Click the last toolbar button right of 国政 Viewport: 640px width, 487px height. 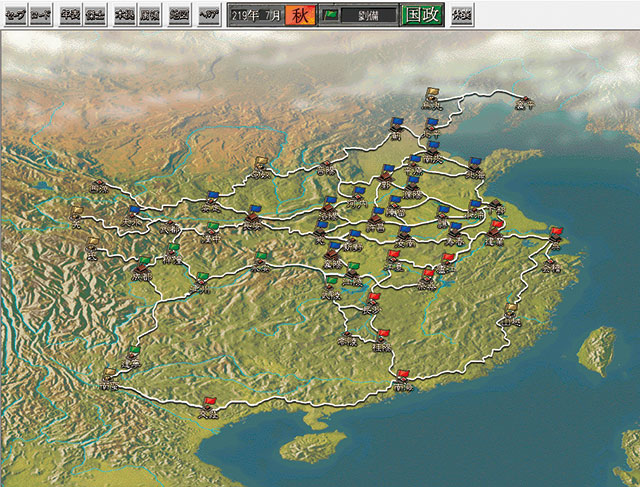[462, 15]
